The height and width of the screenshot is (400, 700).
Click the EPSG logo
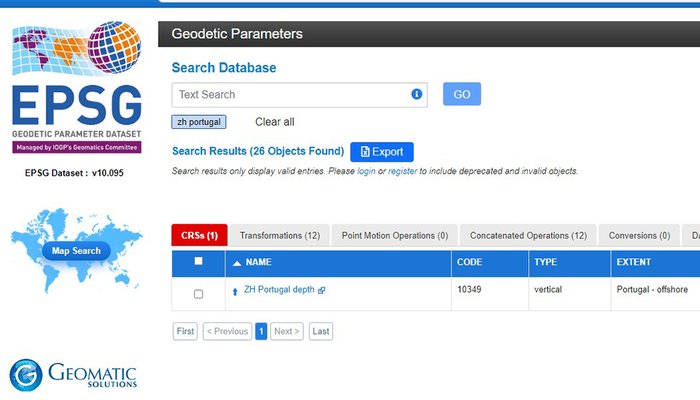[76, 88]
